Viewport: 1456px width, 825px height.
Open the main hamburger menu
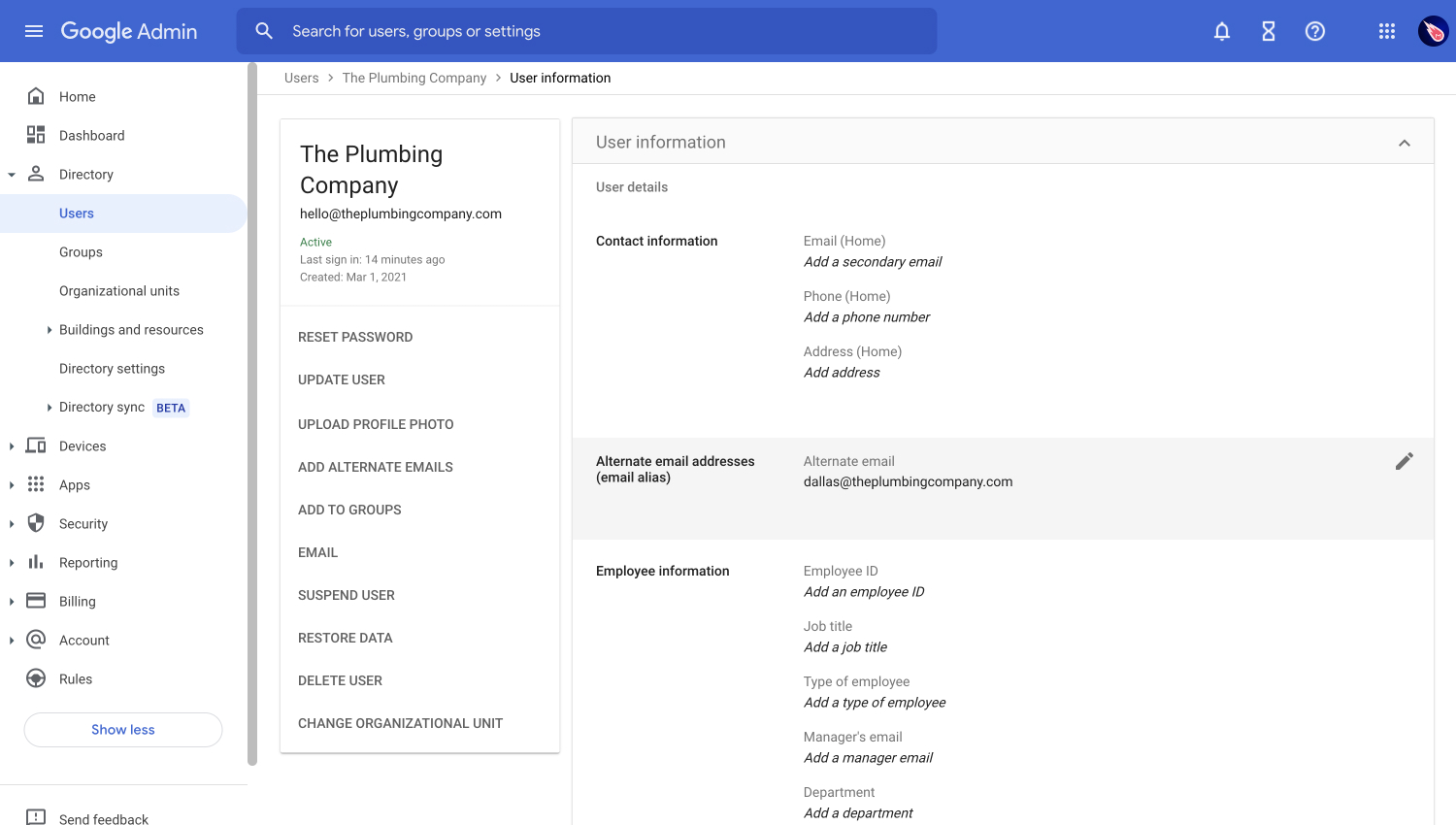click(34, 31)
